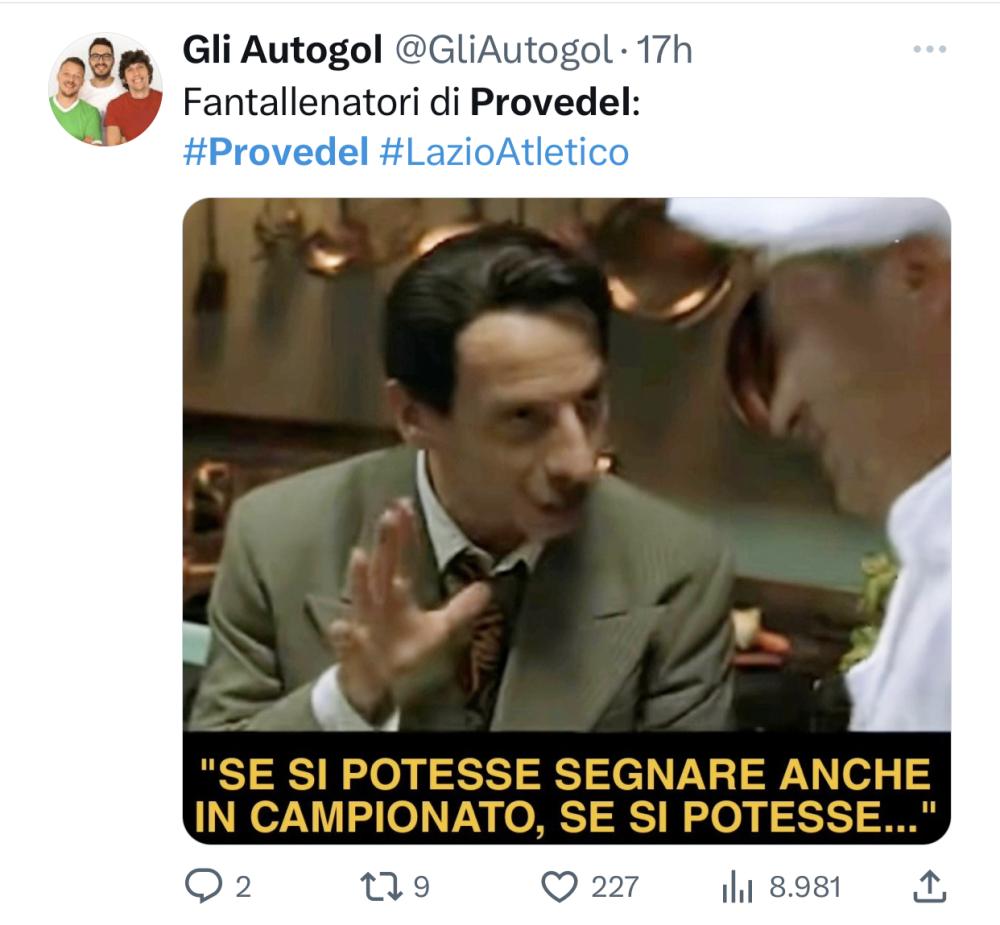Retweet using the arrows icon
This screenshot has height=925, width=1000.
point(381,886)
